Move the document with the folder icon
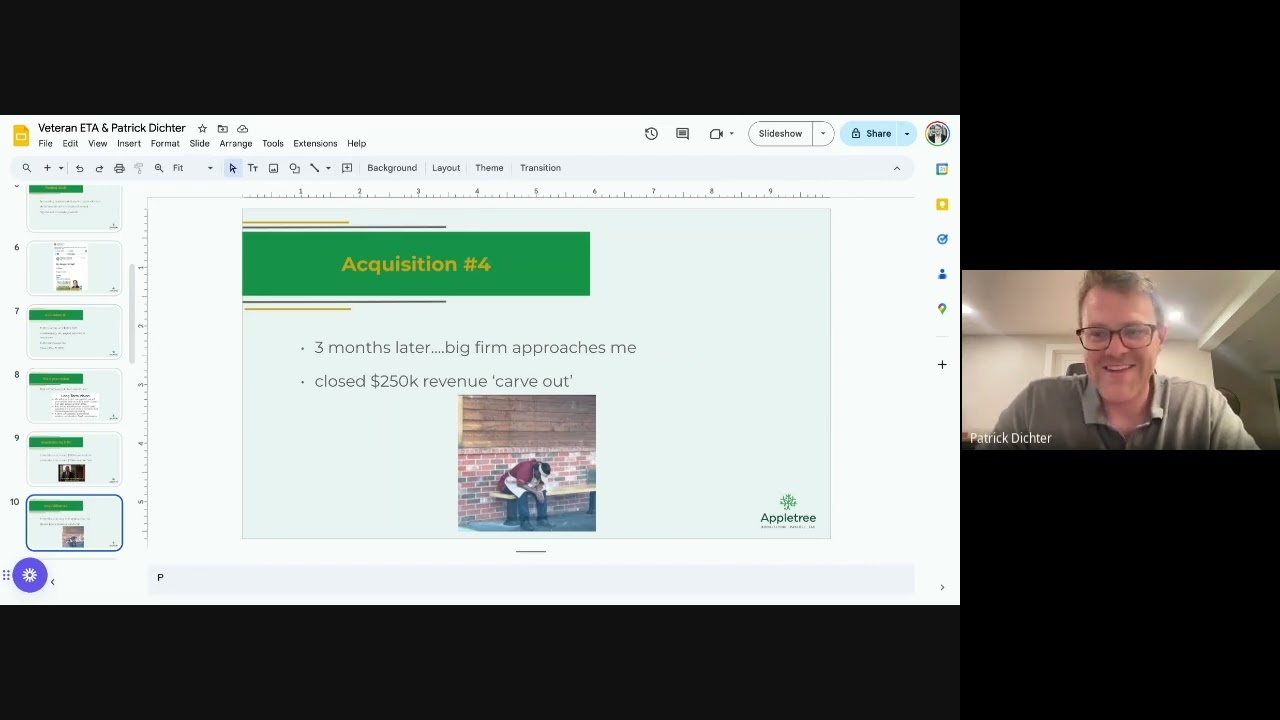 [222, 129]
